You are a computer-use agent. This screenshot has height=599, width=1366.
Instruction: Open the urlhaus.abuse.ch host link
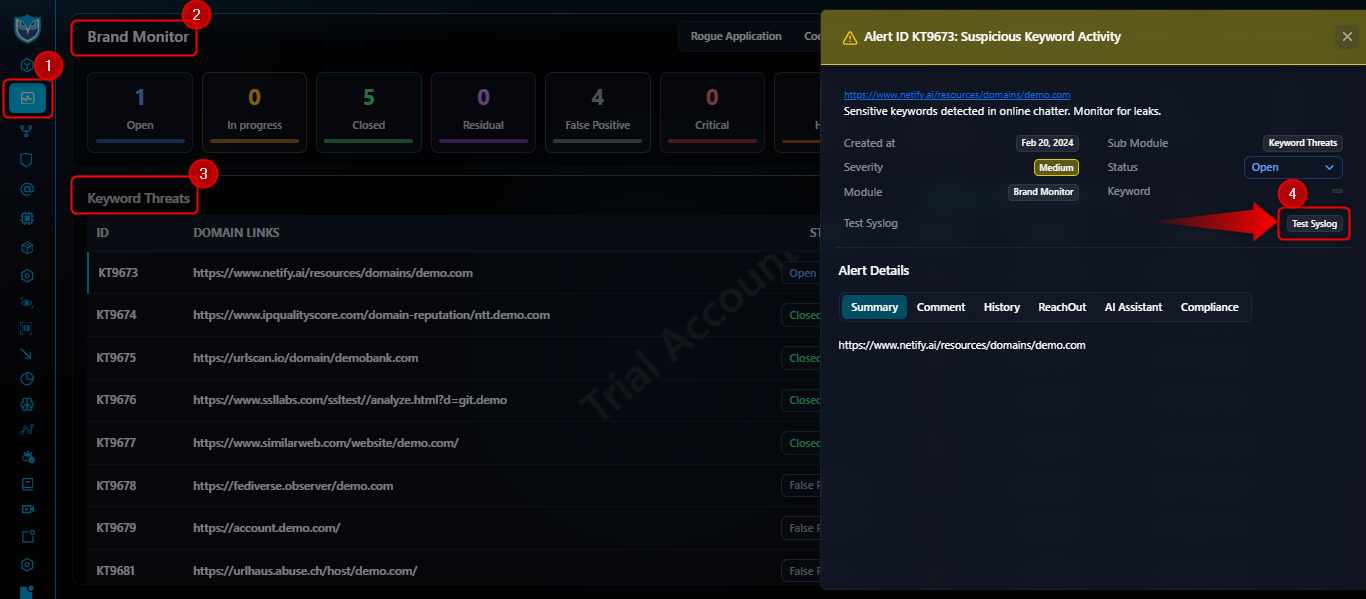point(305,571)
